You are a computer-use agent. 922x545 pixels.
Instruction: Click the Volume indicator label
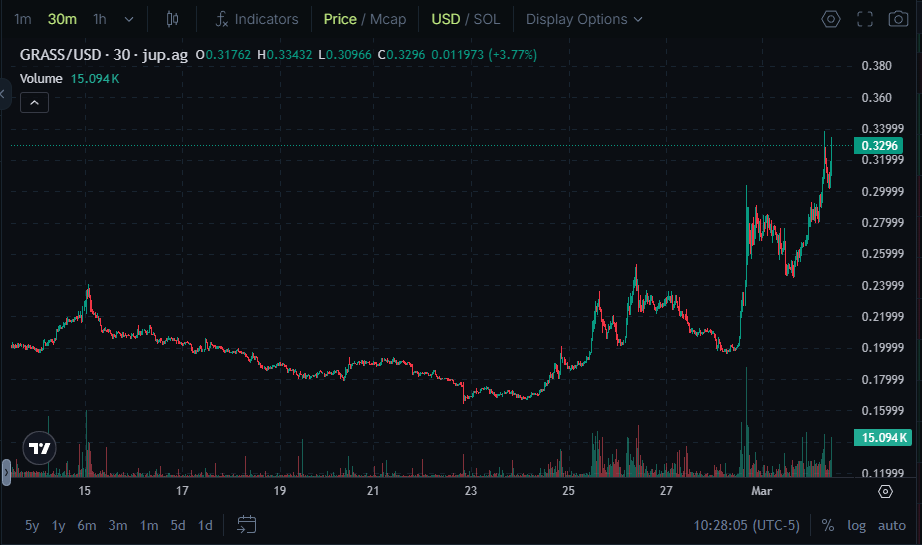point(41,79)
